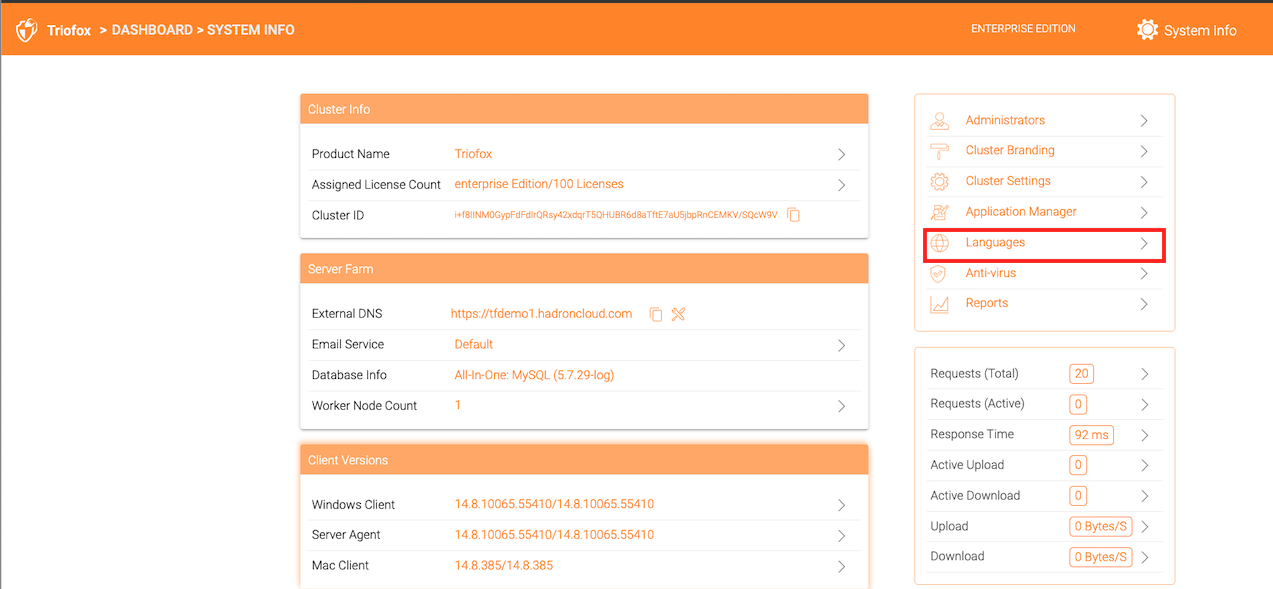Go to Triofox in the breadcrumb

69,30
